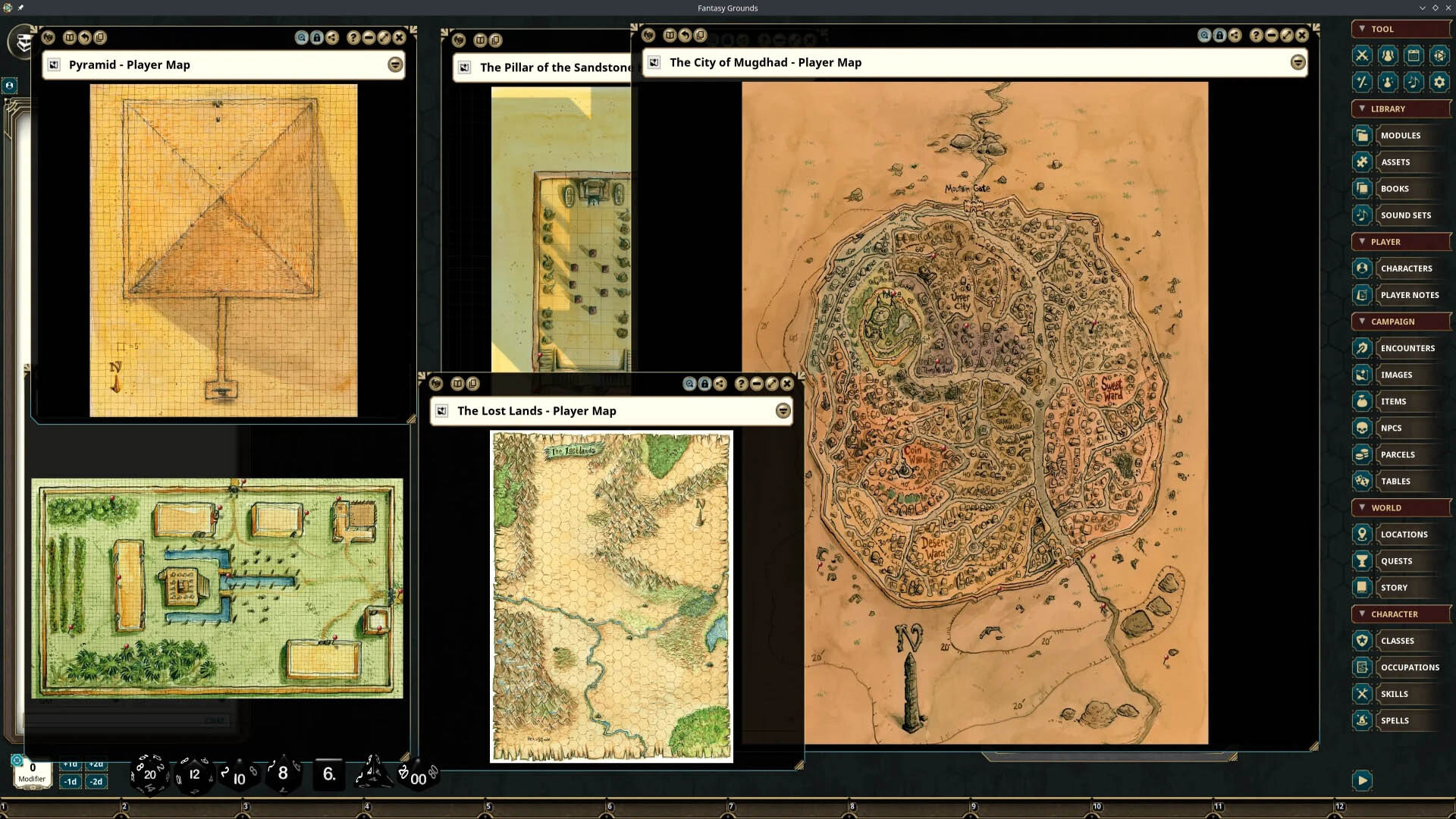Open the Options gear icon
The image size is (1456, 819).
pos(1439,82)
